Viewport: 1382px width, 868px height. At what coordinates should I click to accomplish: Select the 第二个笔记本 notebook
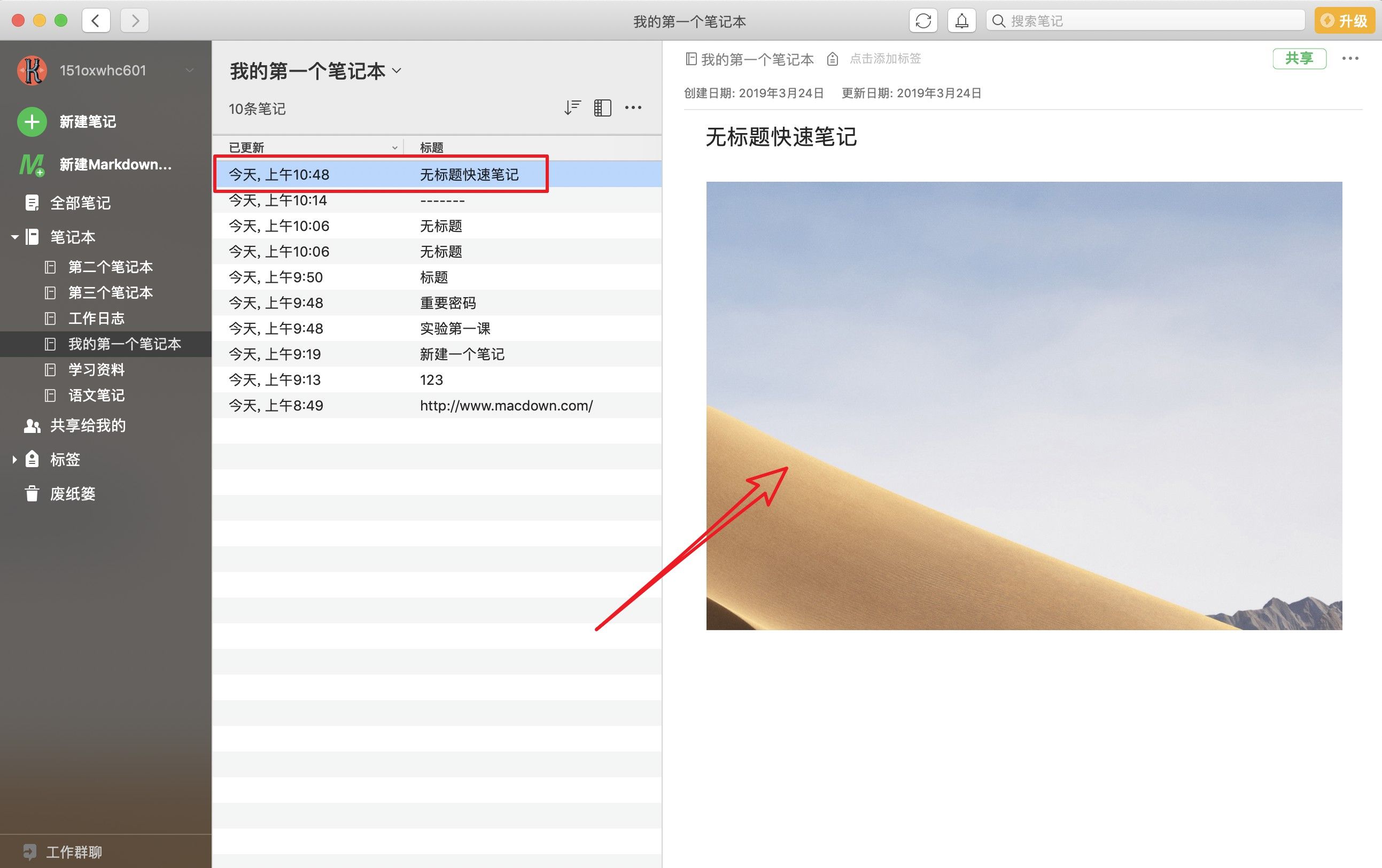pyautogui.click(x=106, y=267)
